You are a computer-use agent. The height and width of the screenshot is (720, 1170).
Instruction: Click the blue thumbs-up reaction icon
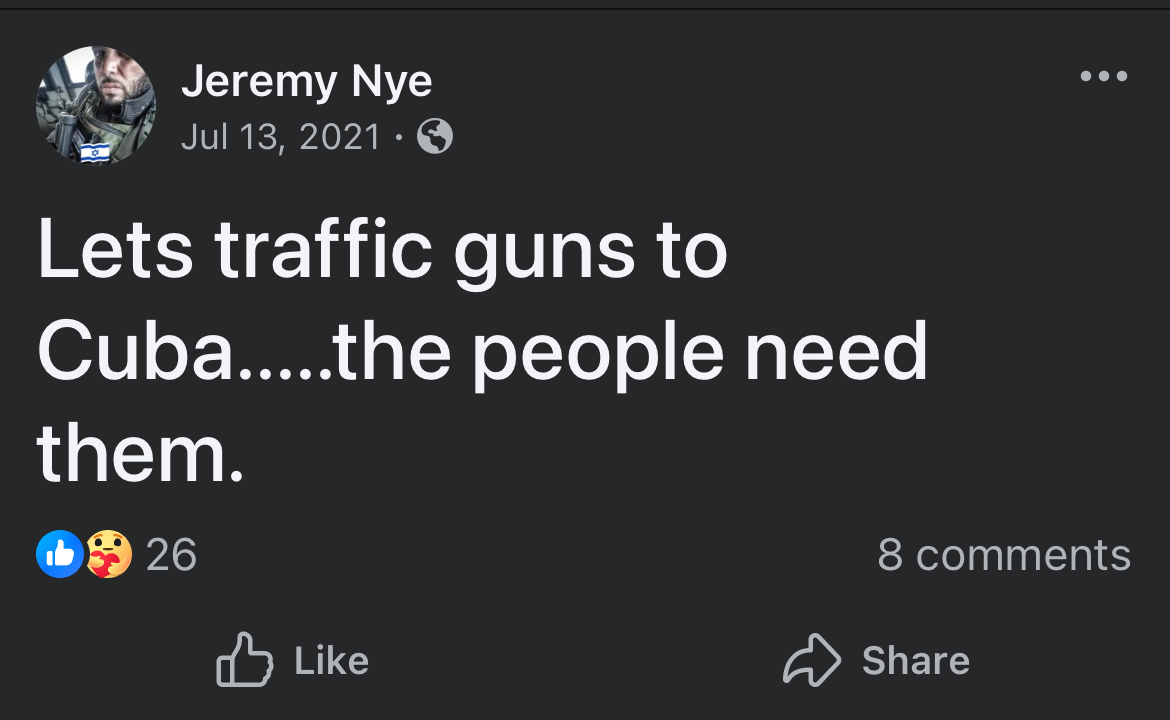59,554
